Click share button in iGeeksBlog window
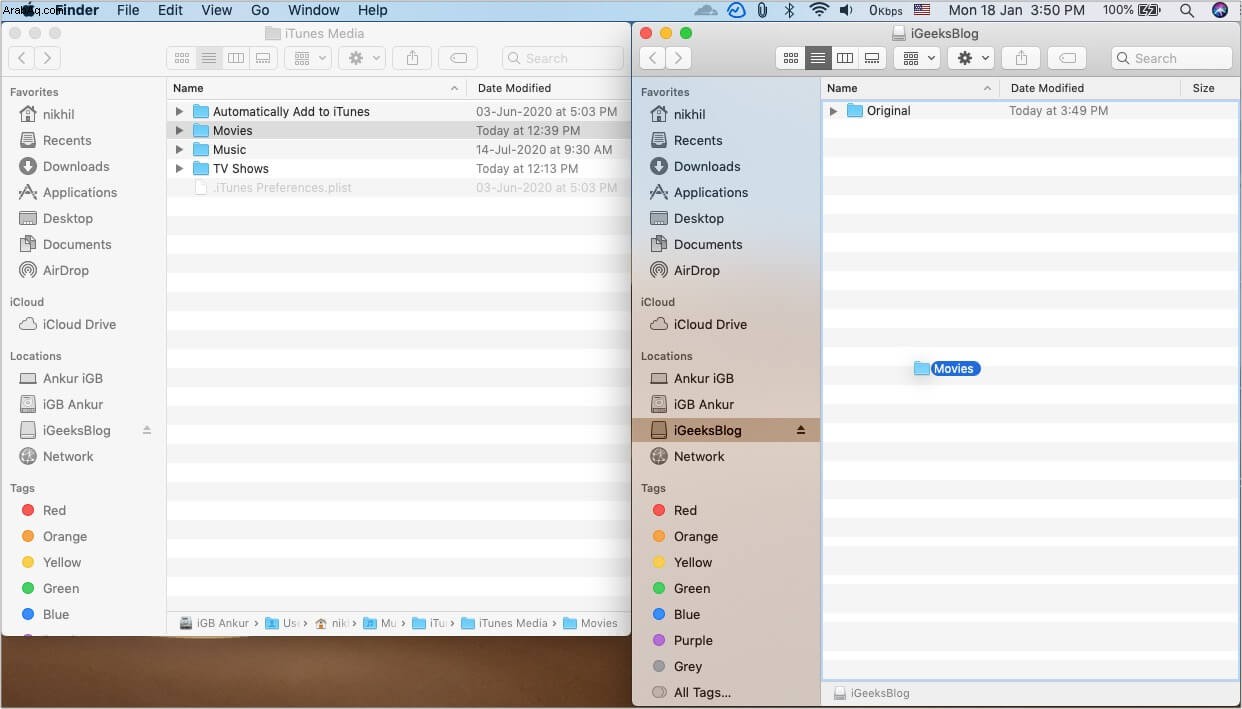This screenshot has height=709, width=1242. point(1021,58)
